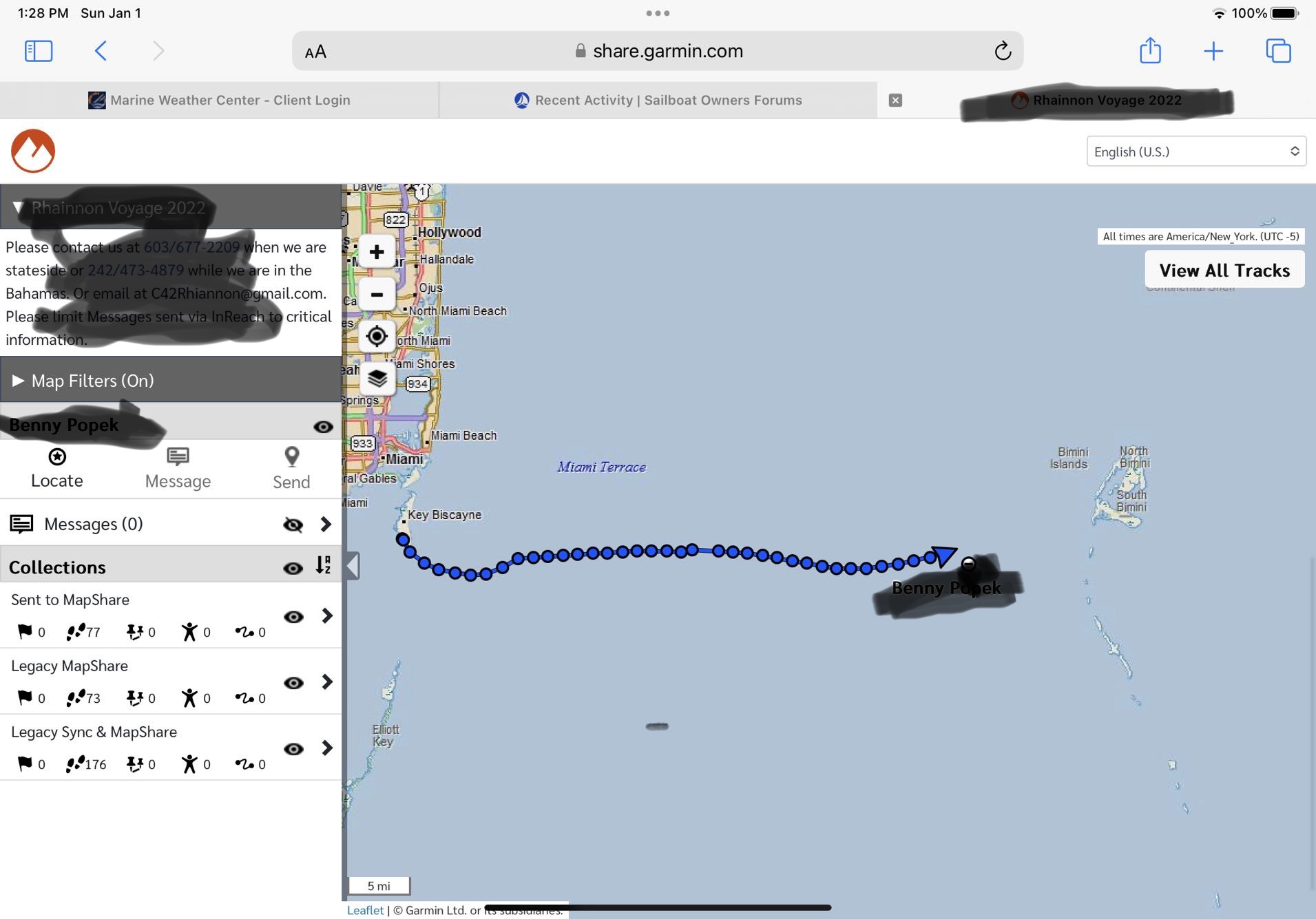Expand the Map Filters (On) section

[171, 380]
